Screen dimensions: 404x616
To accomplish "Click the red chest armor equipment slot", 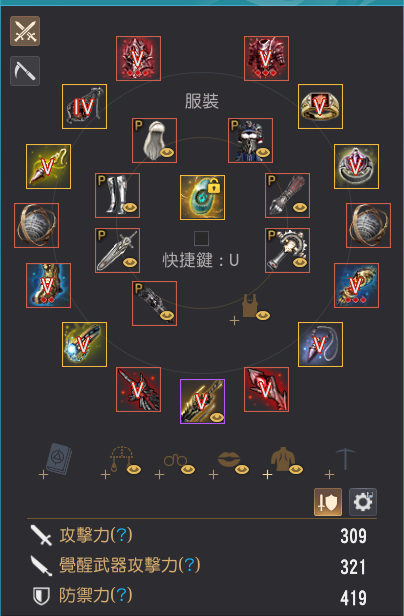I will [266, 59].
